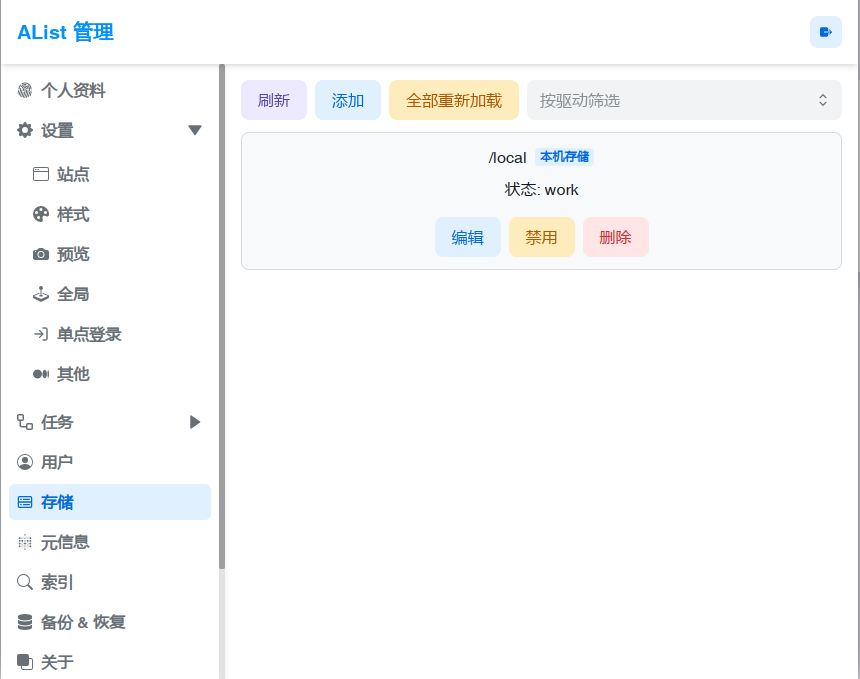Click the gear icon next to 设置

click(x=25, y=130)
